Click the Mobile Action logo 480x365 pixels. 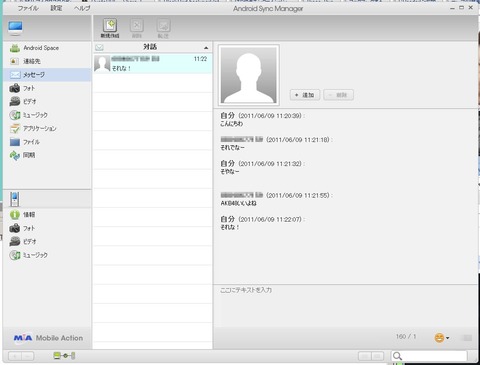click(48, 338)
